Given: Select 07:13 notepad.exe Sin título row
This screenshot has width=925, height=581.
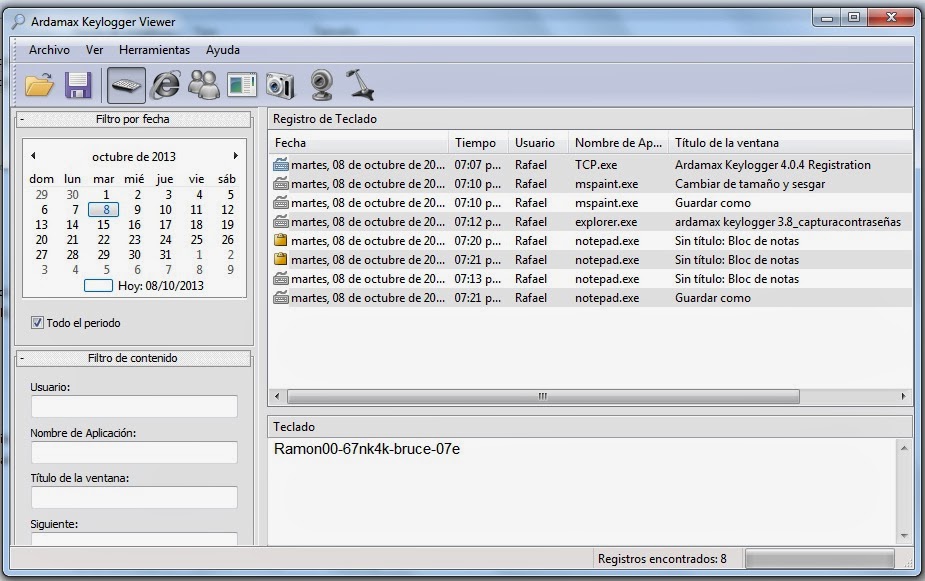Looking at the screenshot, I should click(x=590, y=278).
